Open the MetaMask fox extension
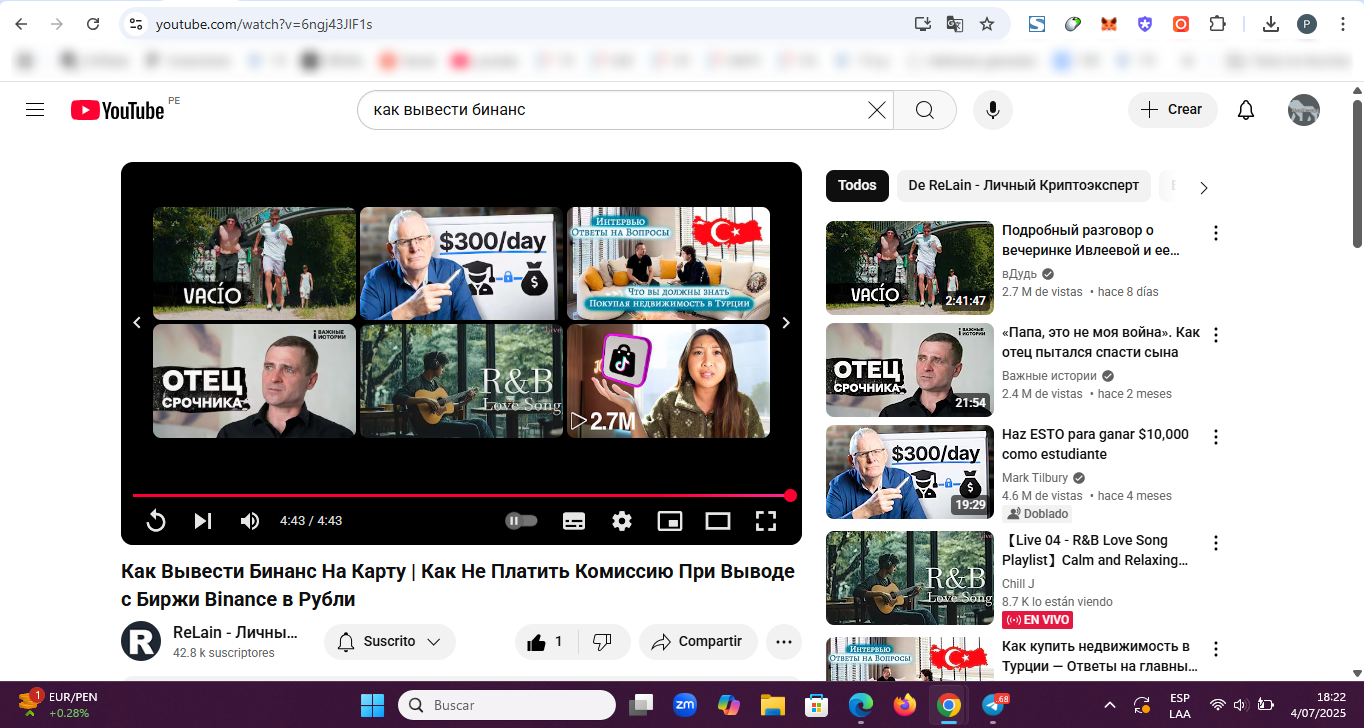This screenshot has width=1364, height=728. pos(1109,24)
